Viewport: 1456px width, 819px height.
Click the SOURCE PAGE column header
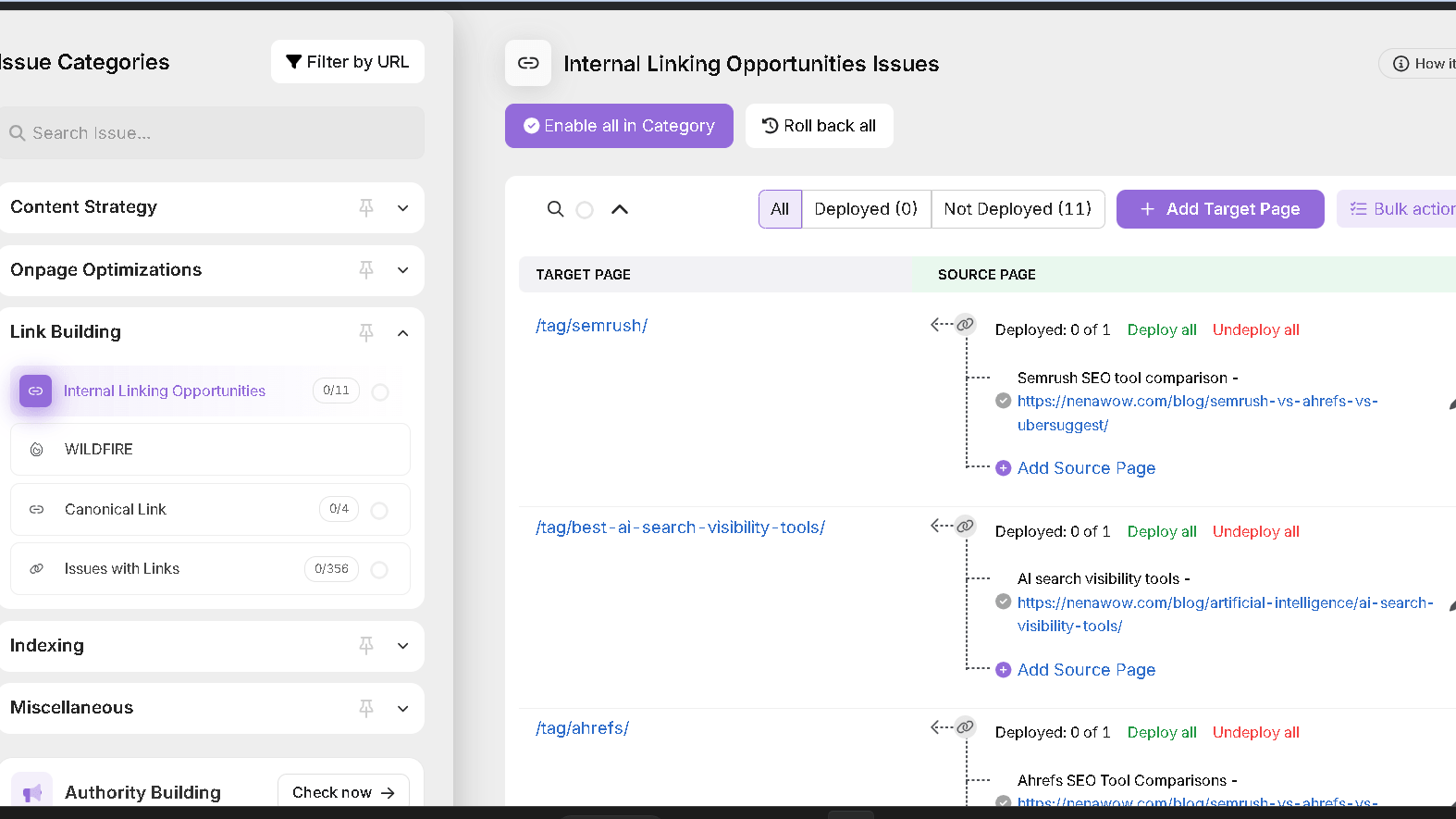pyautogui.click(x=986, y=275)
